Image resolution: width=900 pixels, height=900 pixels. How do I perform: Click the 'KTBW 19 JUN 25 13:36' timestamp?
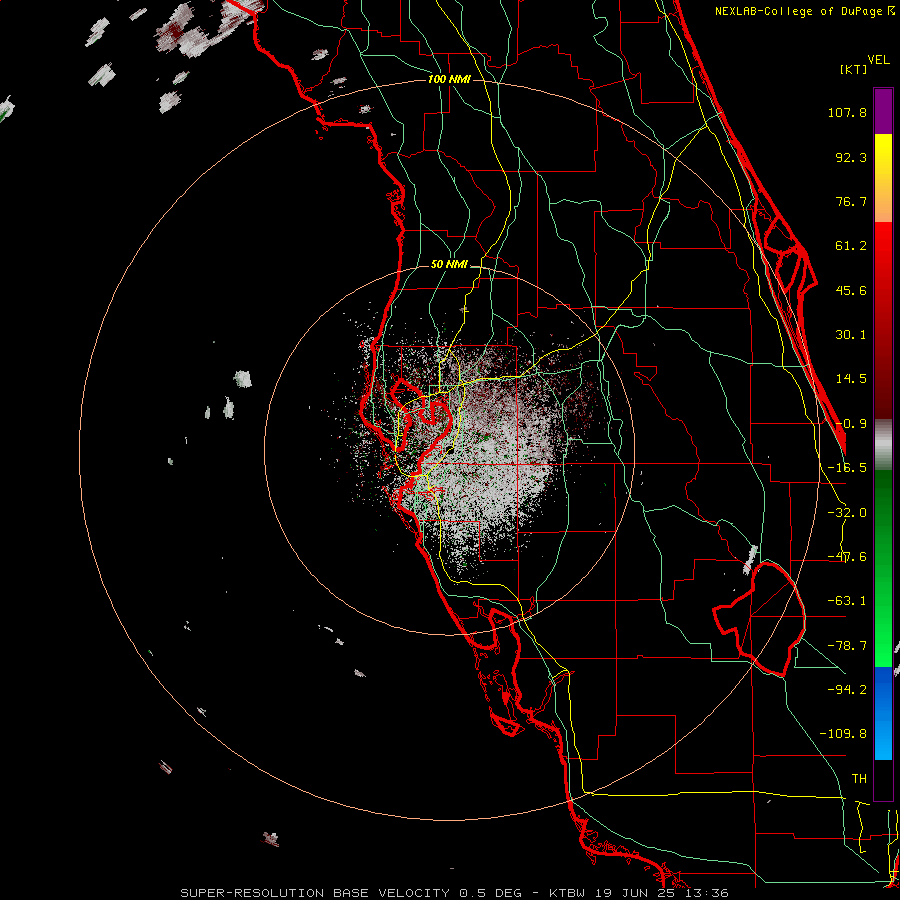pyautogui.click(x=639, y=893)
